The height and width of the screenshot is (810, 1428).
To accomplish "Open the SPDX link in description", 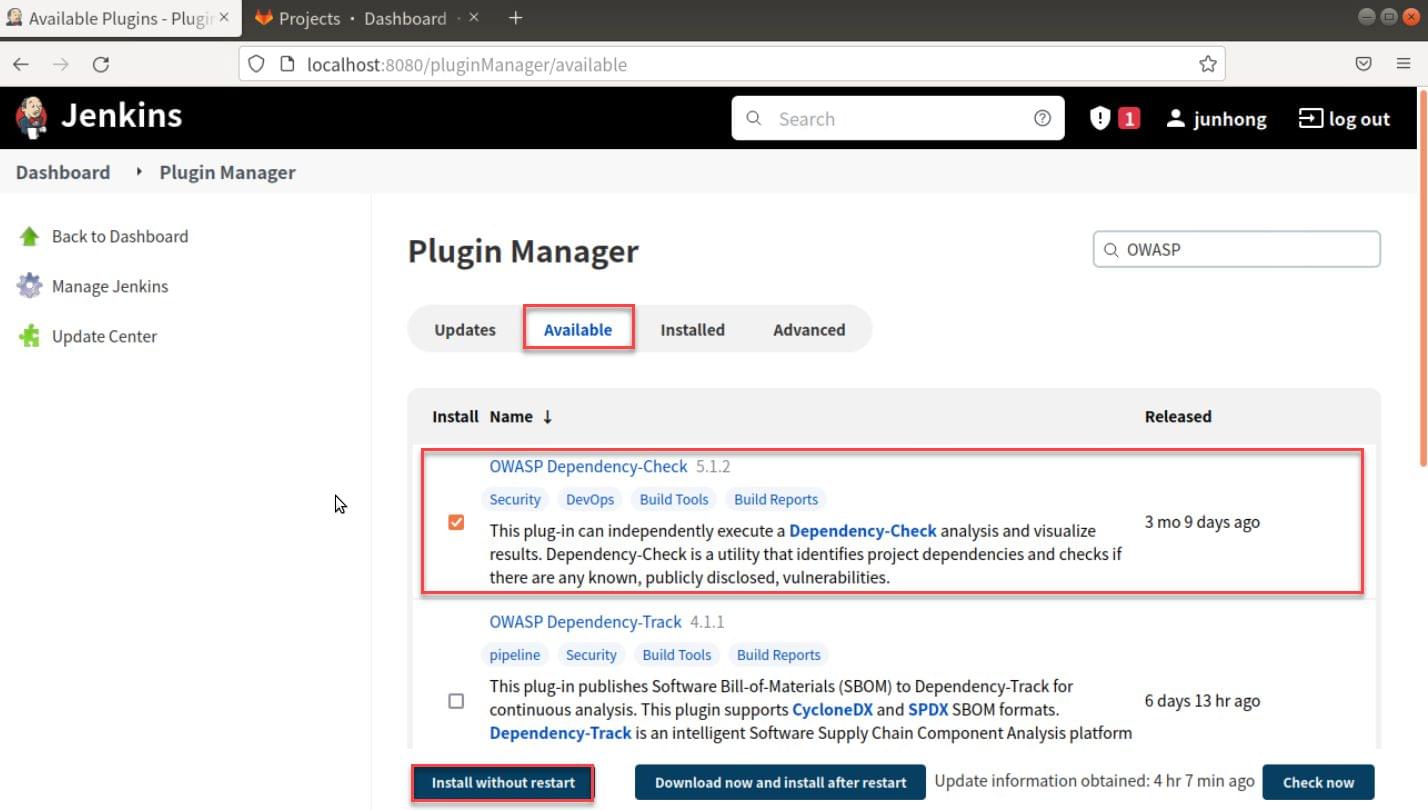I will point(928,710).
